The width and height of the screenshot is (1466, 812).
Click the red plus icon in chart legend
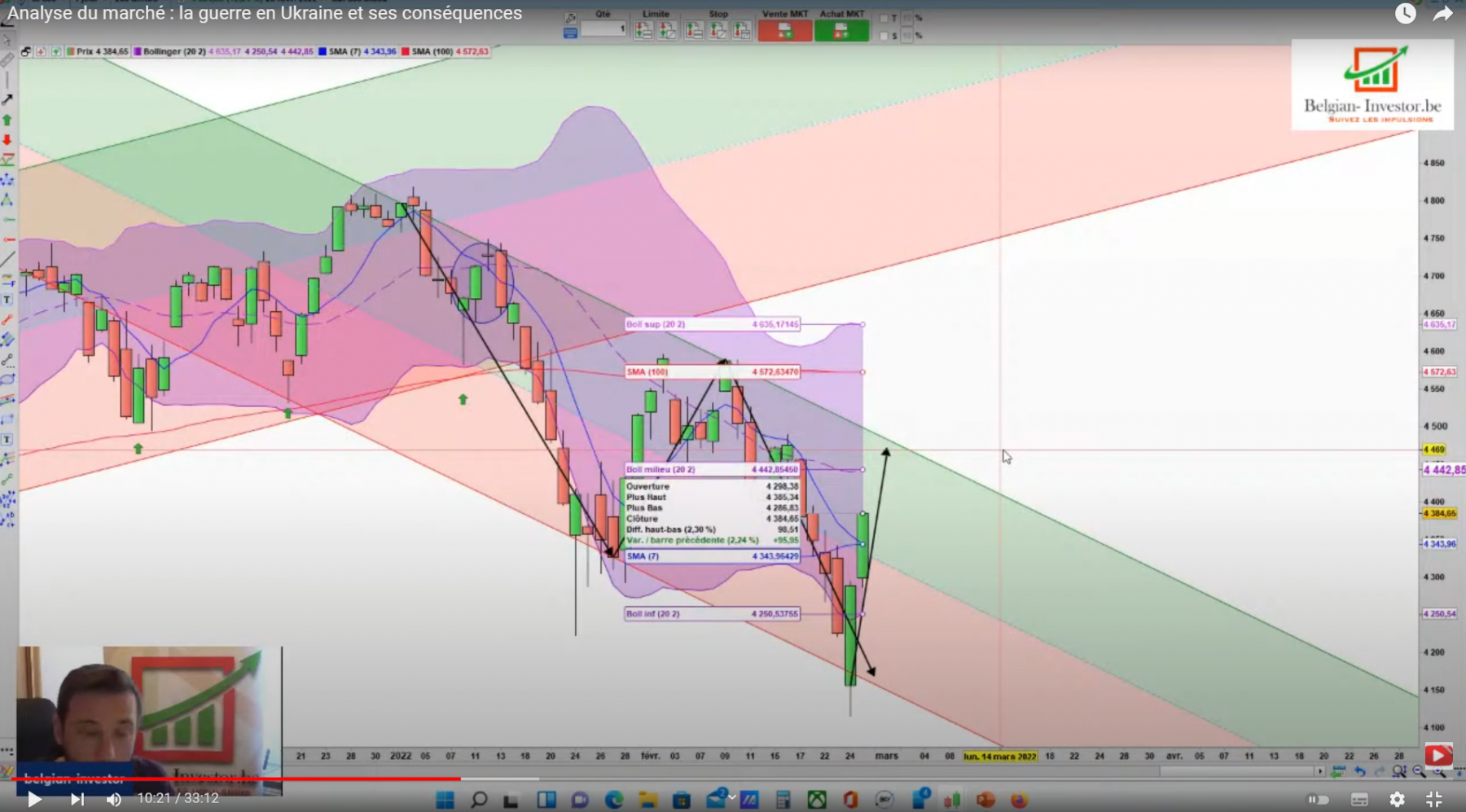41,51
